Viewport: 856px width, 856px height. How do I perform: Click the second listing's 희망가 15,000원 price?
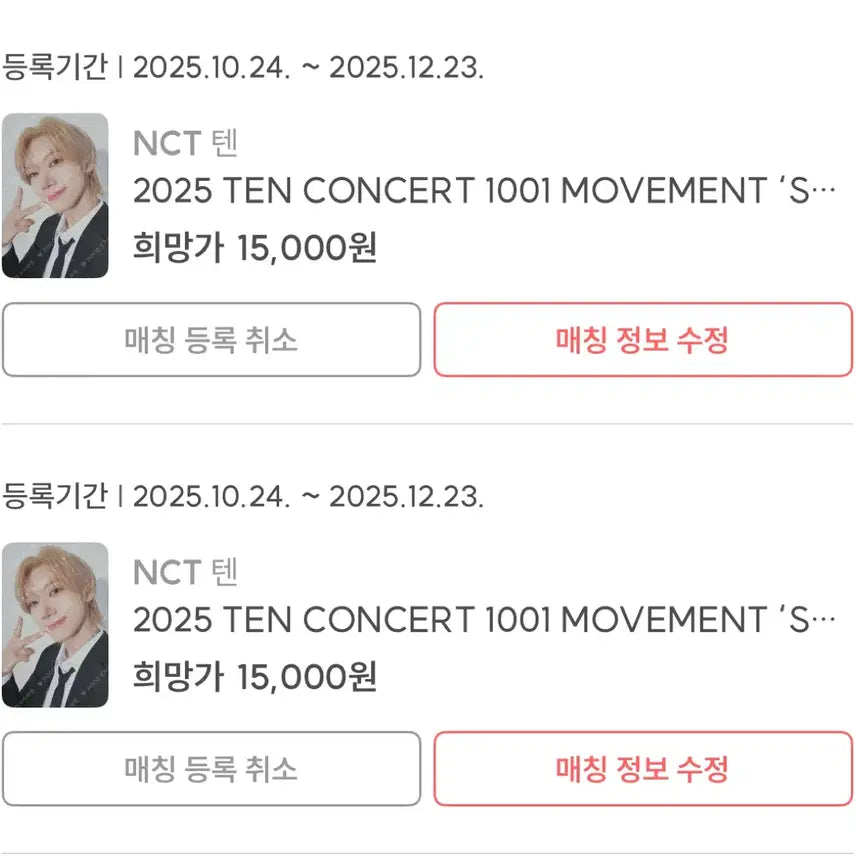coord(255,677)
